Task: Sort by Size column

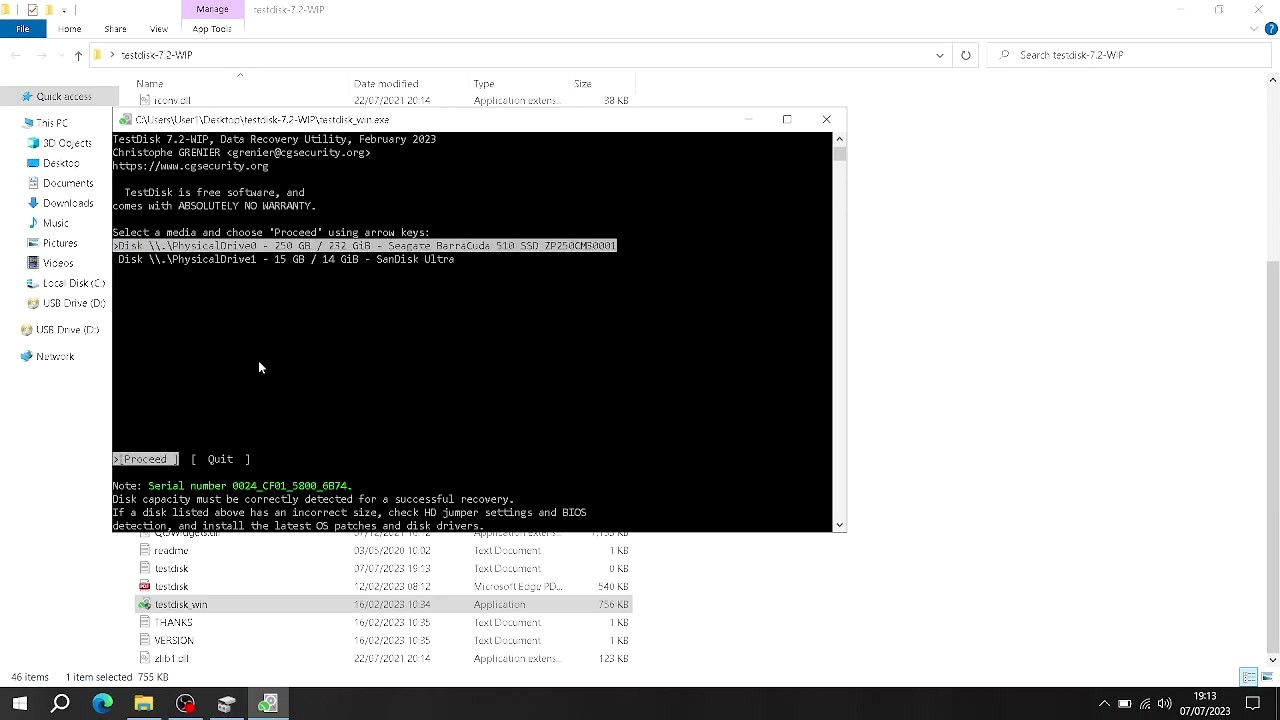Action: 582,84
